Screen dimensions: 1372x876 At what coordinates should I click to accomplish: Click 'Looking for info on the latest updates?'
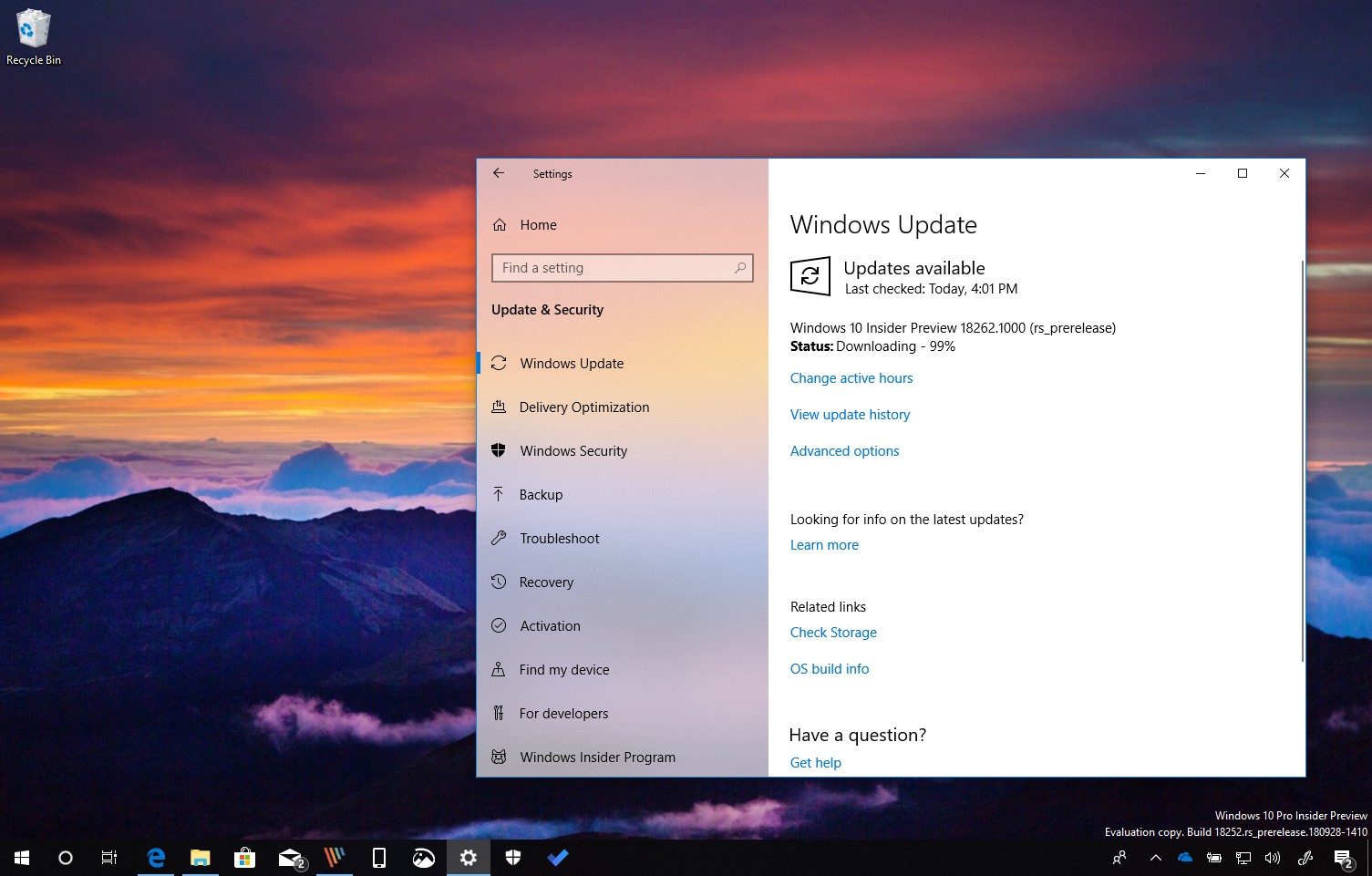pos(907,520)
